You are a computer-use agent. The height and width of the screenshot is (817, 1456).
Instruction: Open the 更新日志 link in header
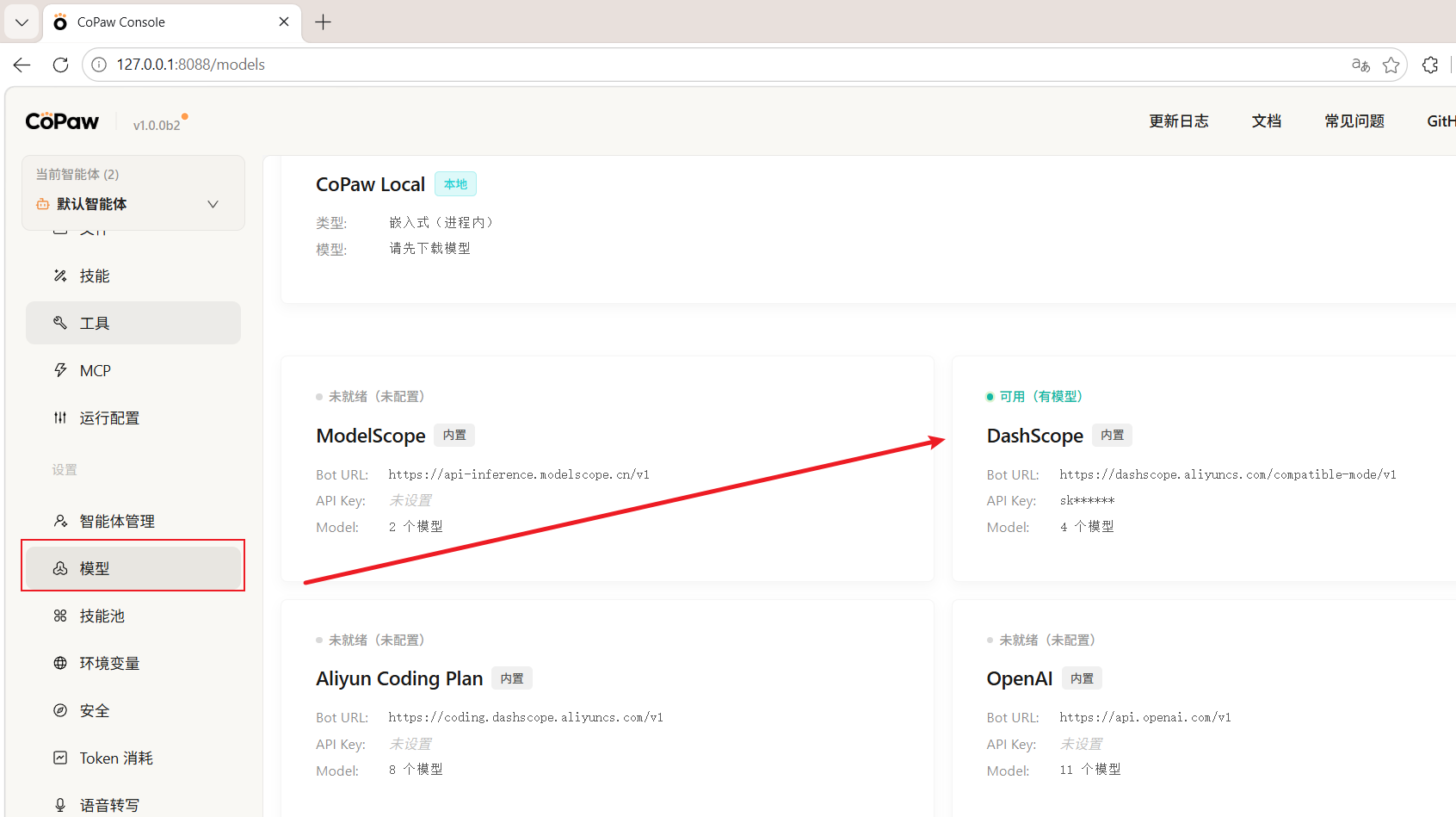pos(1178,121)
